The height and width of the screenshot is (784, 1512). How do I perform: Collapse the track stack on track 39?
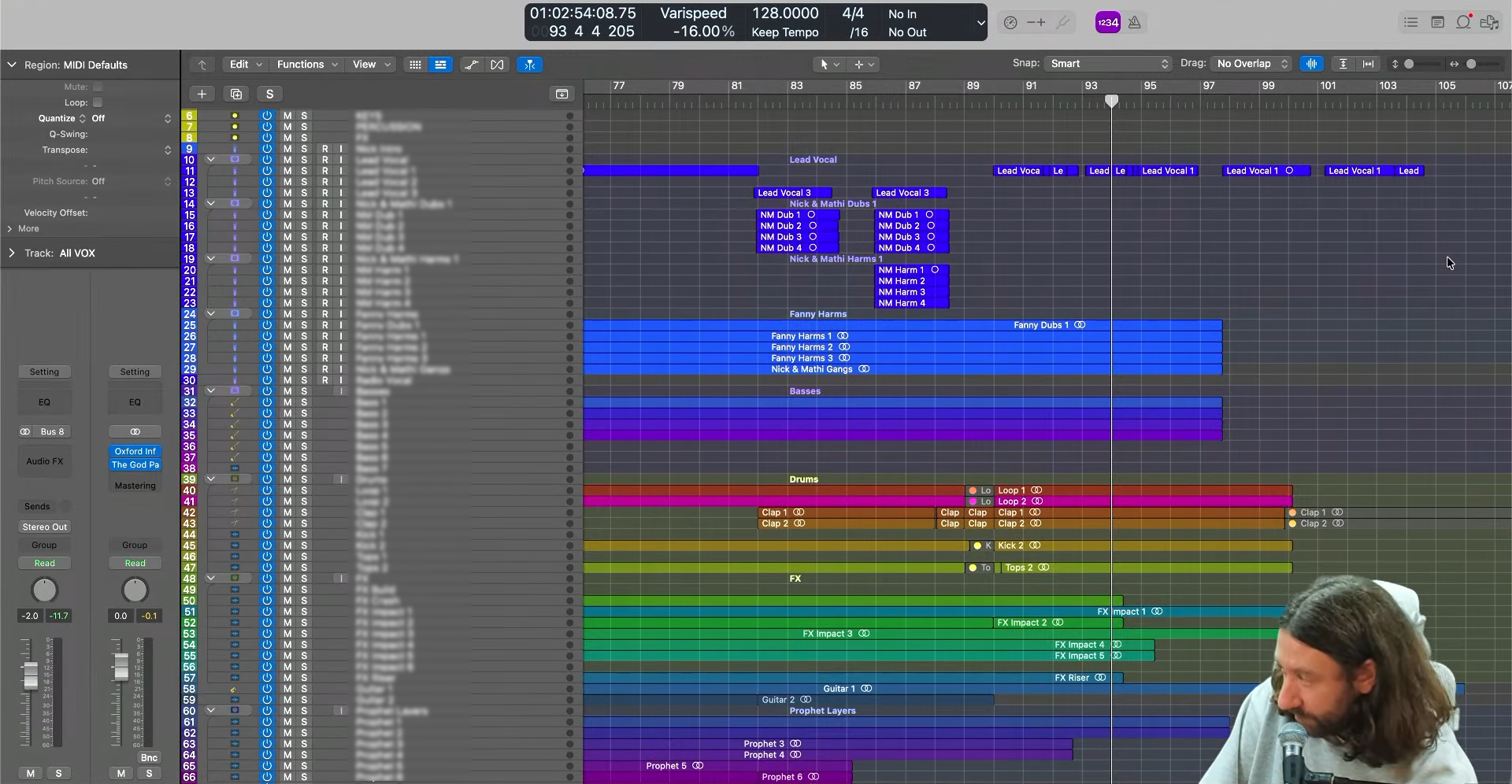(211, 479)
